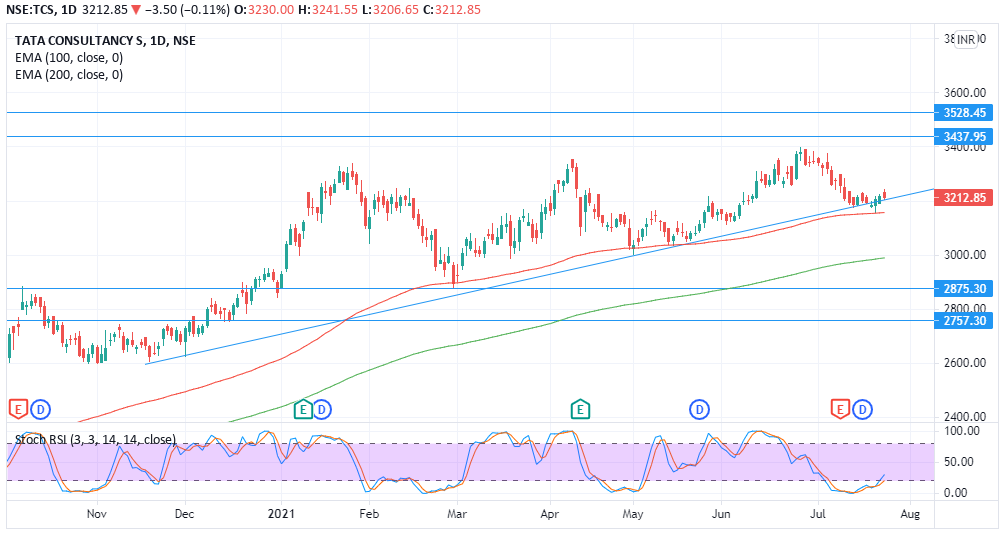Click the leftmost blue D dividend marker
Viewport: 1005px width, 535px height.
[40, 408]
